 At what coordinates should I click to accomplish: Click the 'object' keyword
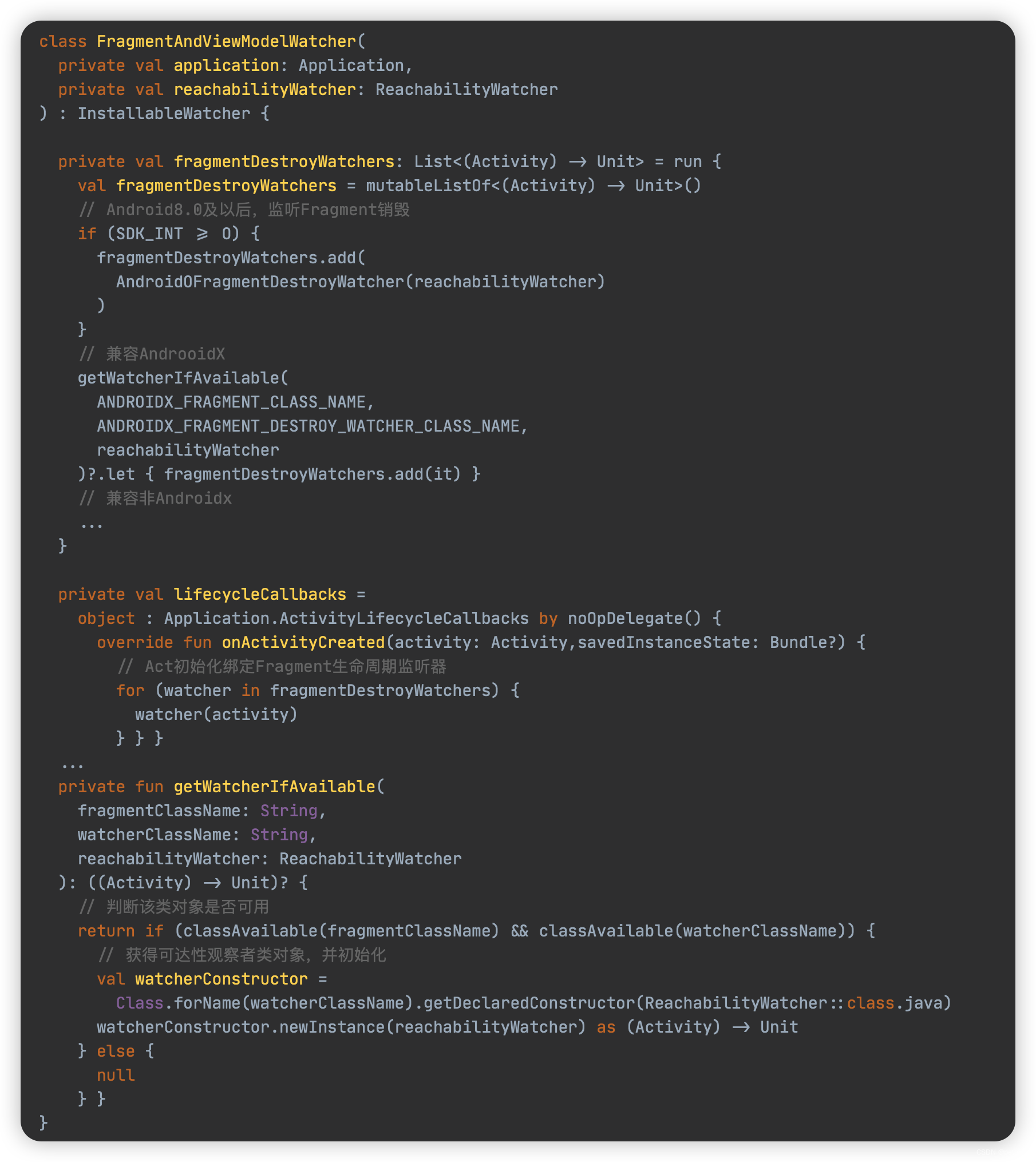coord(106,619)
